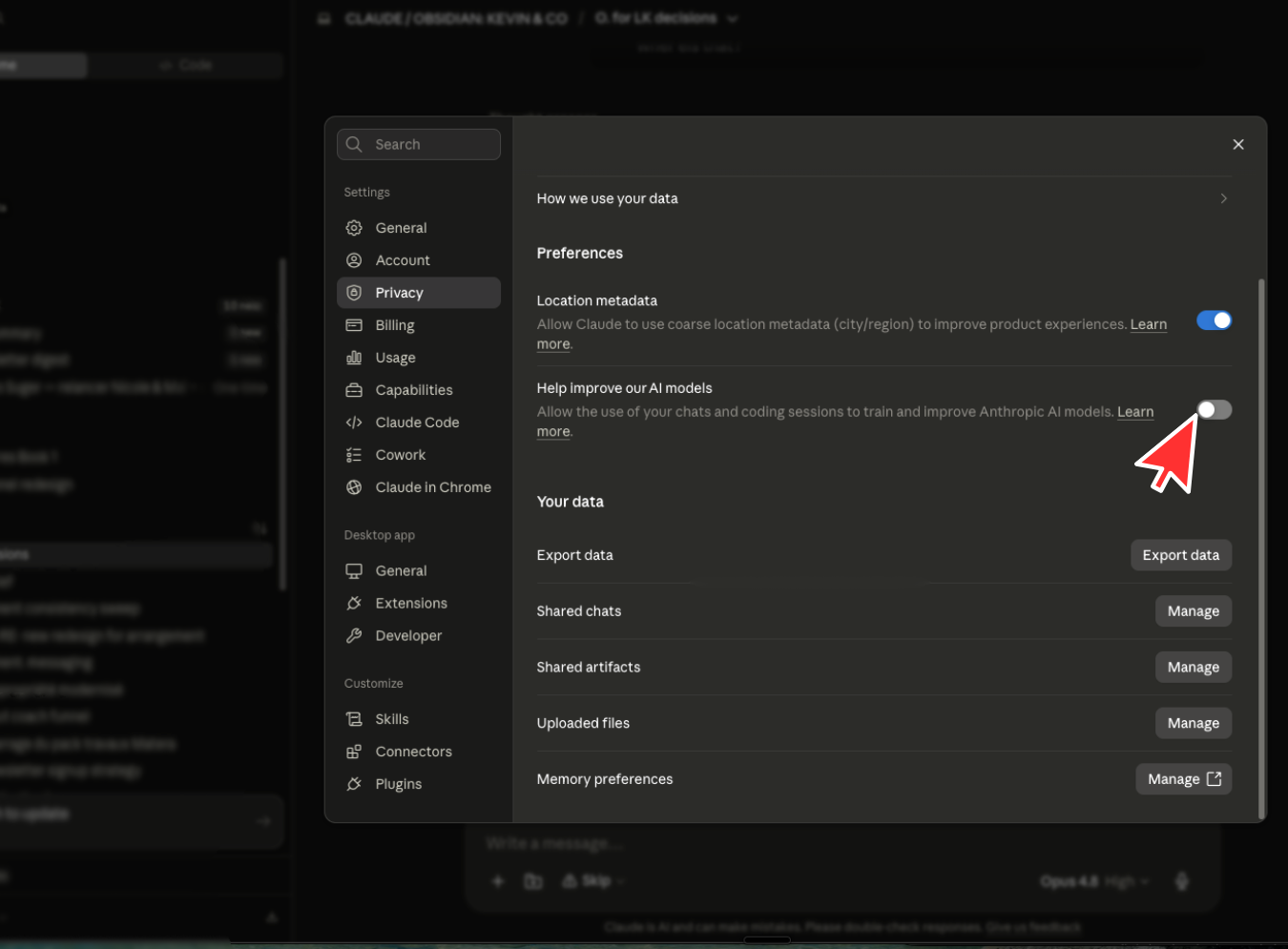Open the Developer settings page
This screenshot has height=949, width=1288.
418,635
